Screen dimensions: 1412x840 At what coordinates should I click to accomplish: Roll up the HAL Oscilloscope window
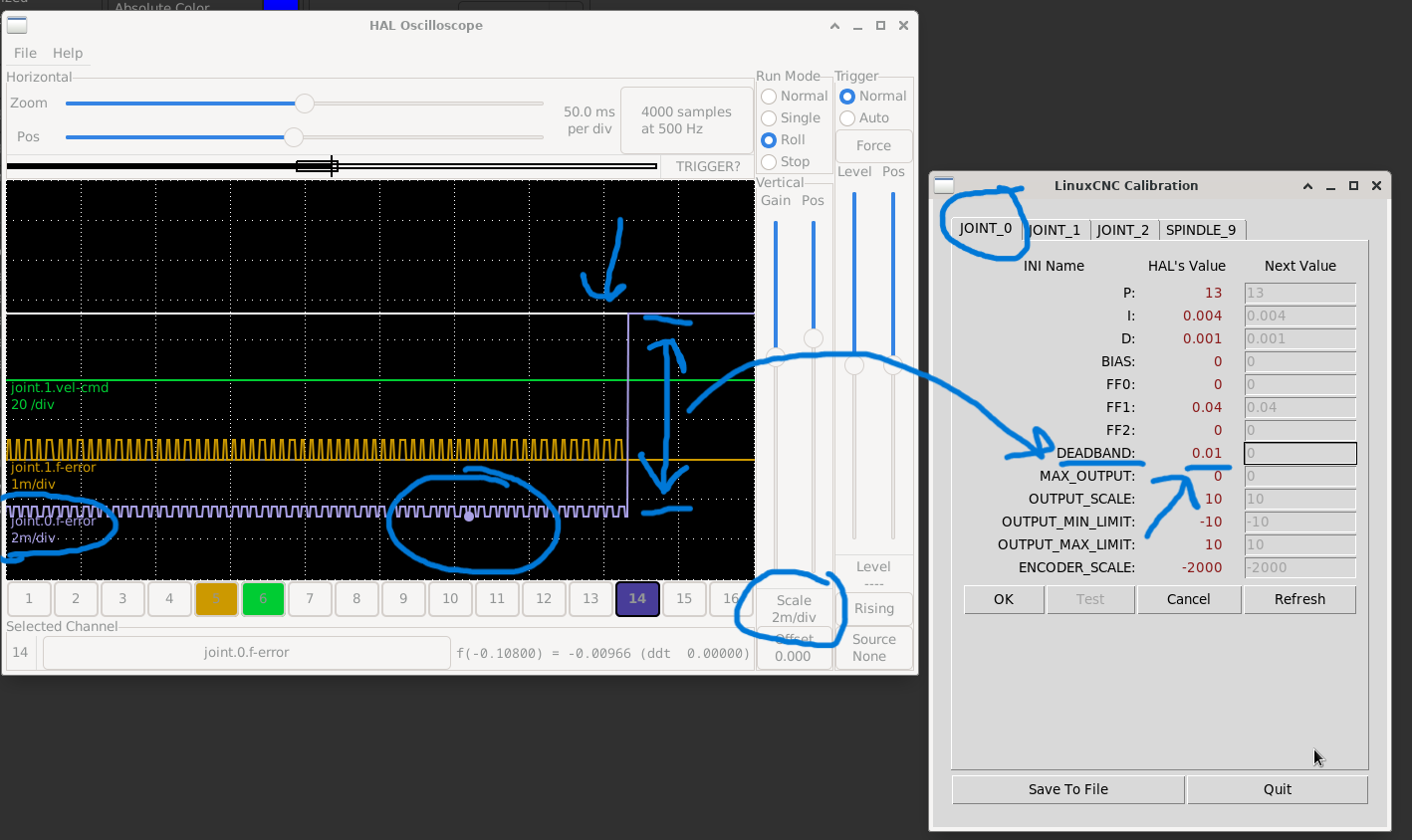tap(834, 26)
